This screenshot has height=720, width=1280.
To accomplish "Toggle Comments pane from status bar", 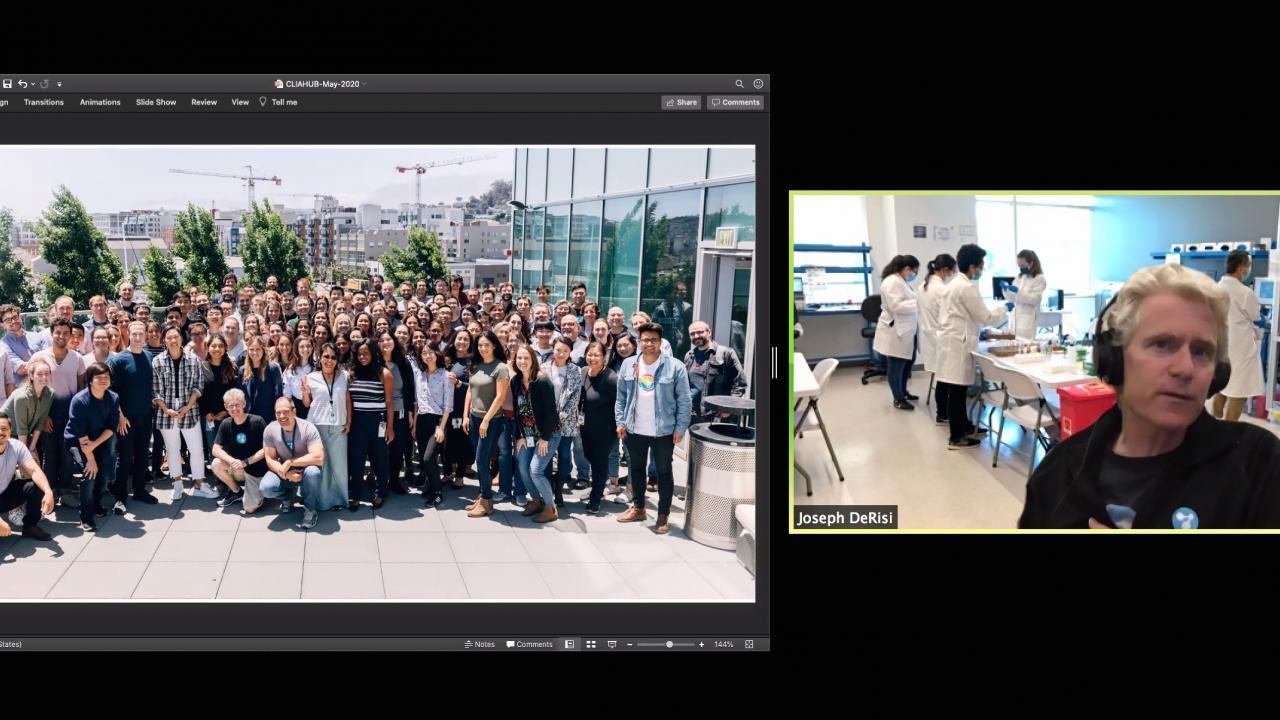I will coord(530,644).
